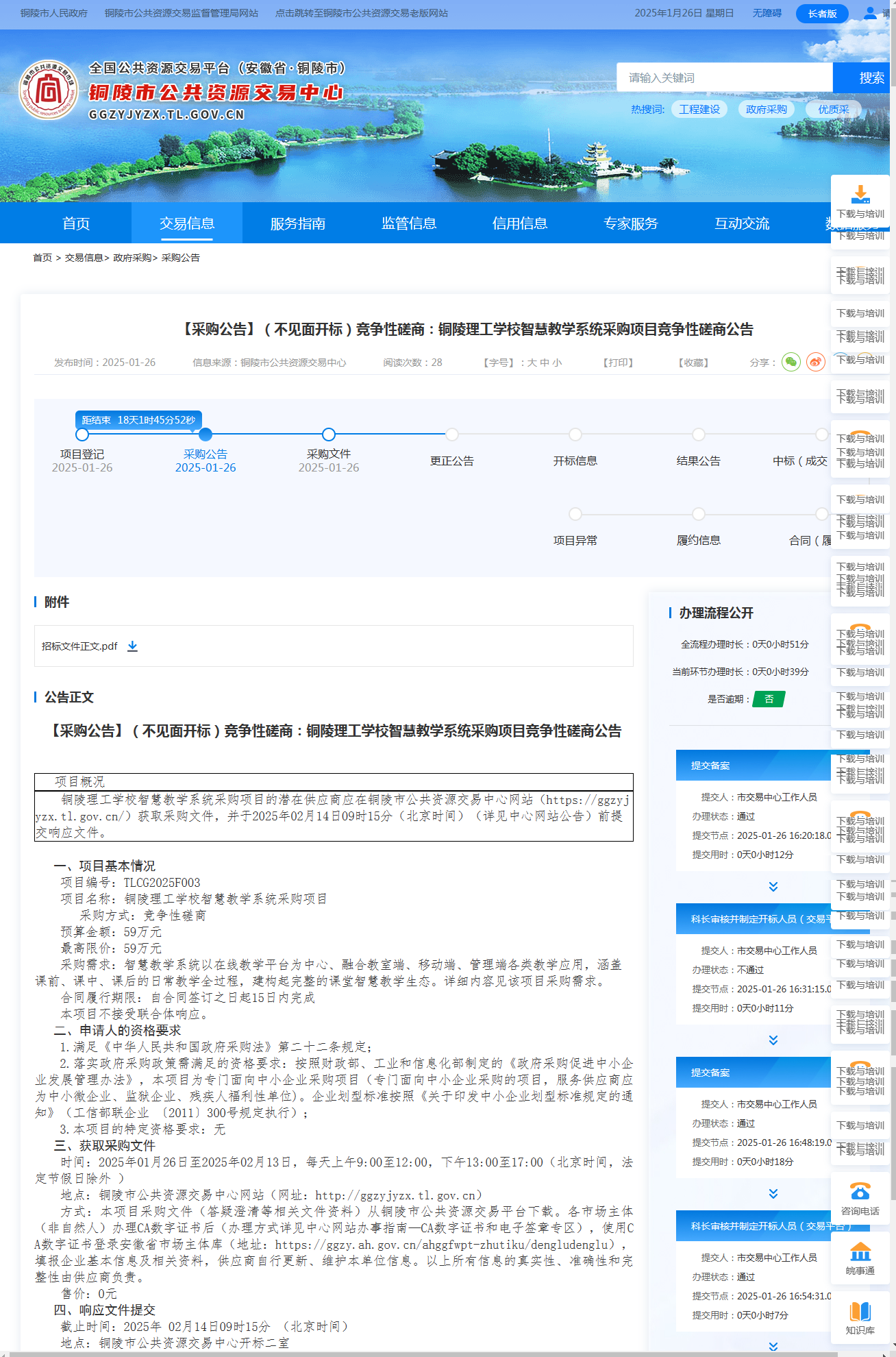This screenshot has height=1357, width=896.
Task: Click the user account icon
Action: tap(869, 13)
